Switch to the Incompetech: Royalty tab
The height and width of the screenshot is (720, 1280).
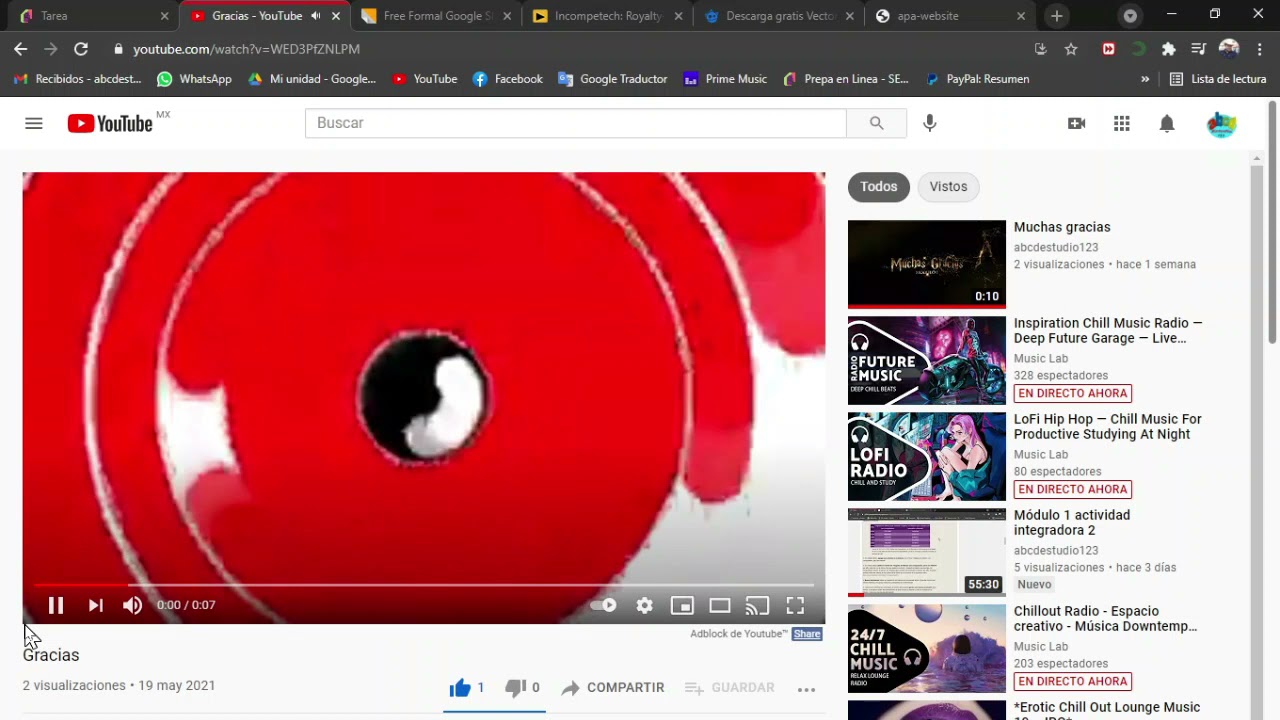coord(608,16)
